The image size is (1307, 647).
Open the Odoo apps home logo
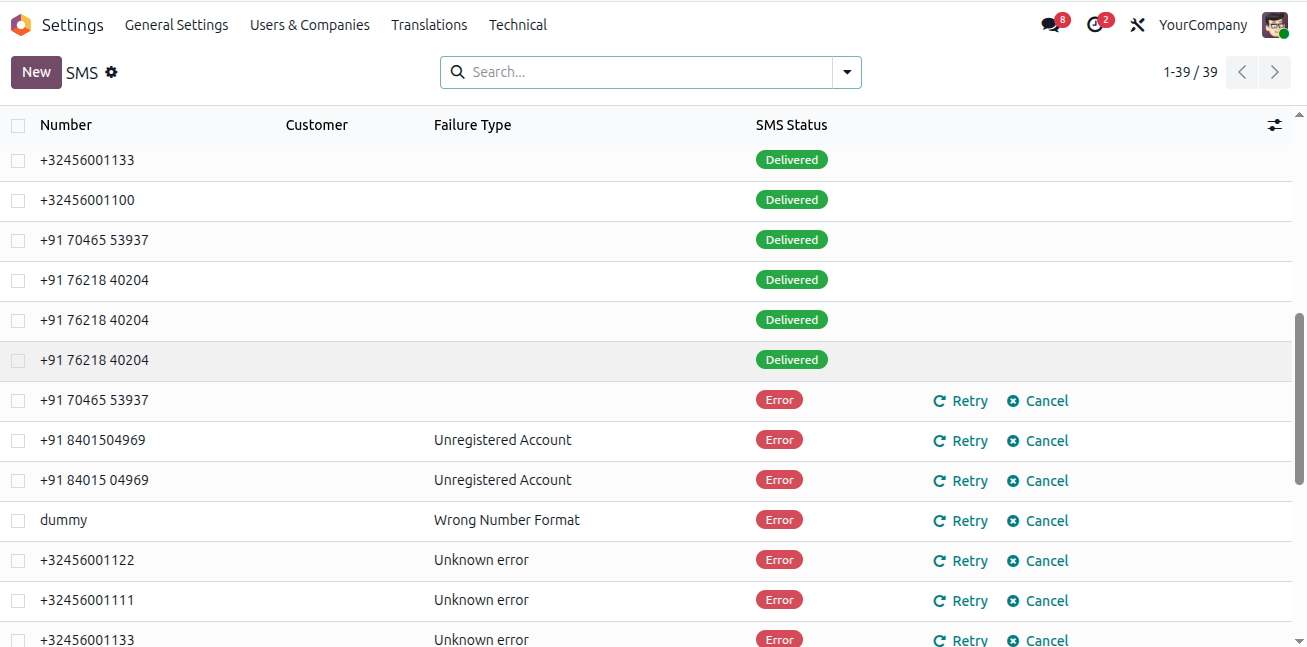click(x=21, y=25)
